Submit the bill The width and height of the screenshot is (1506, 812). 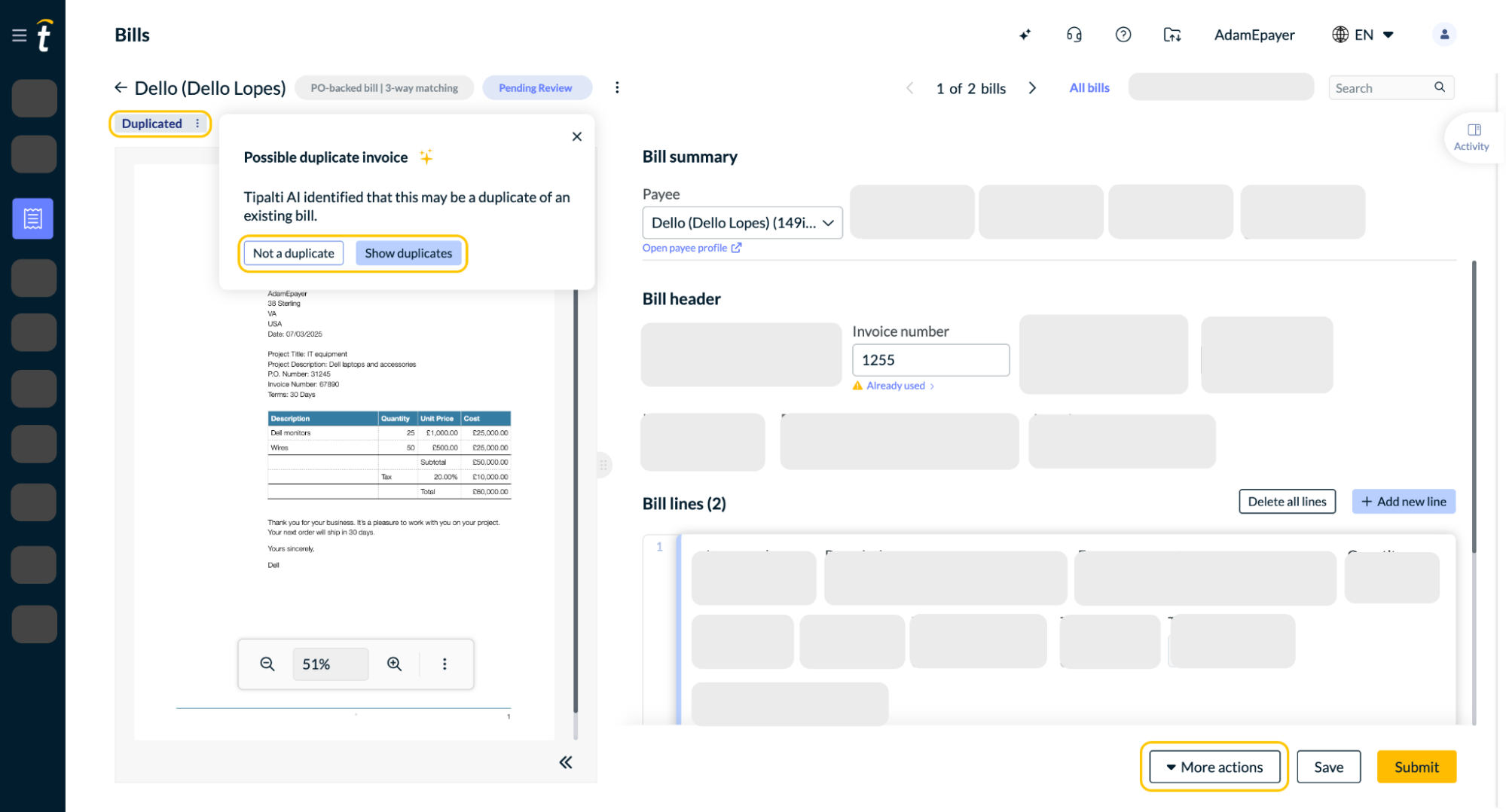[1416, 768]
